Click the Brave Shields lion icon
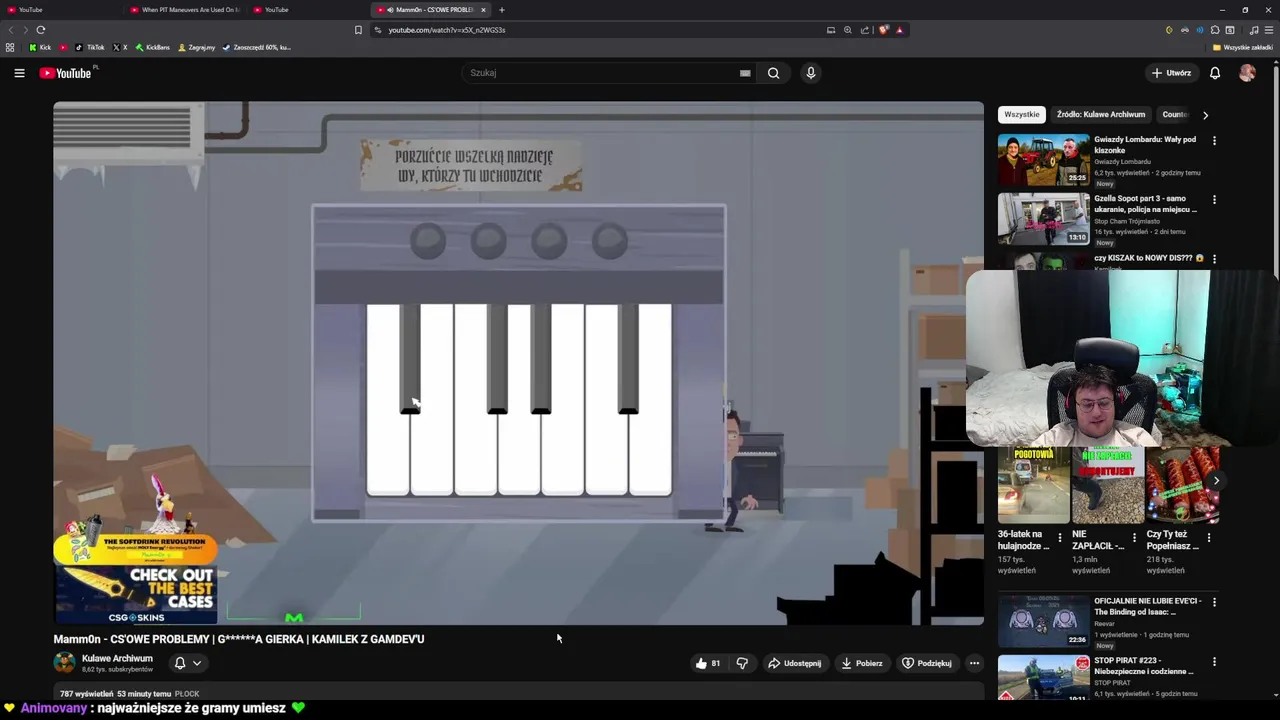This screenshot has height=720, width=1280. 884,30
